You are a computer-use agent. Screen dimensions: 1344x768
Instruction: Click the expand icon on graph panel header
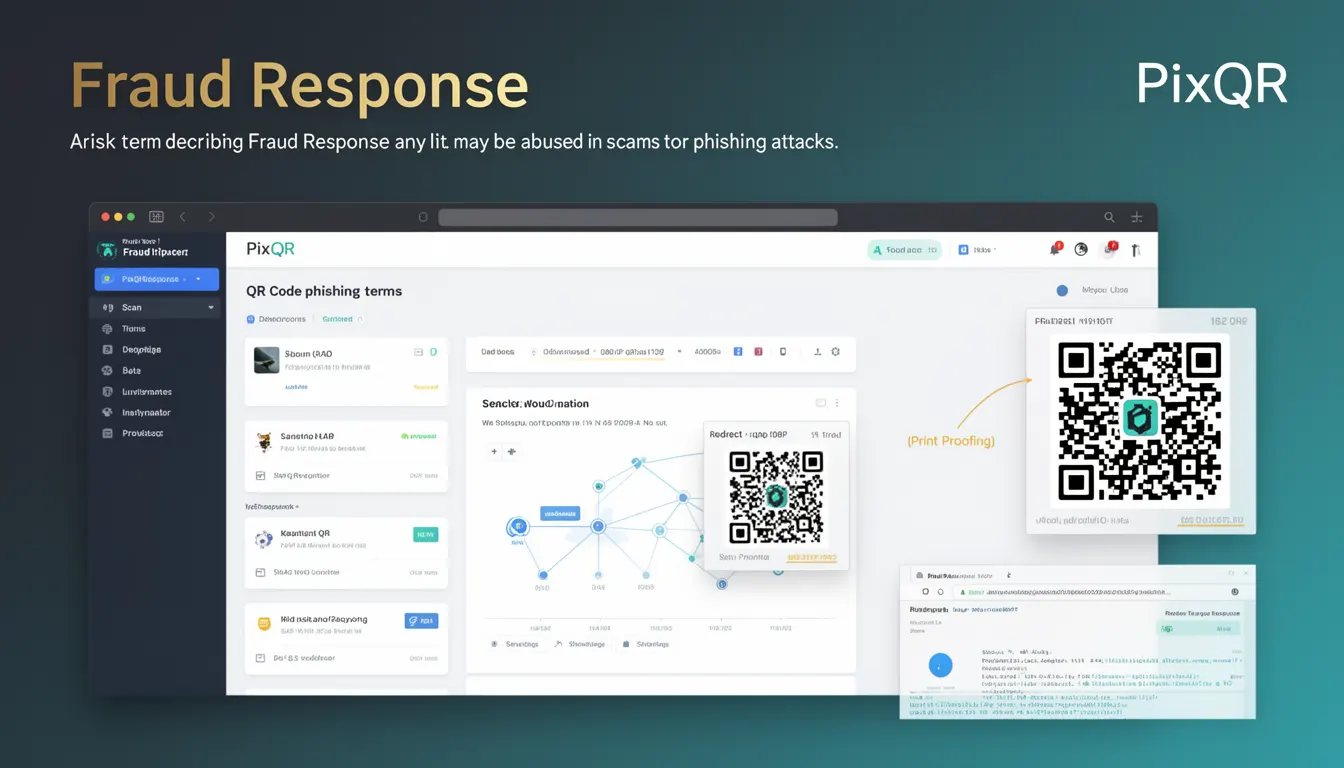[x=821, y=403]
